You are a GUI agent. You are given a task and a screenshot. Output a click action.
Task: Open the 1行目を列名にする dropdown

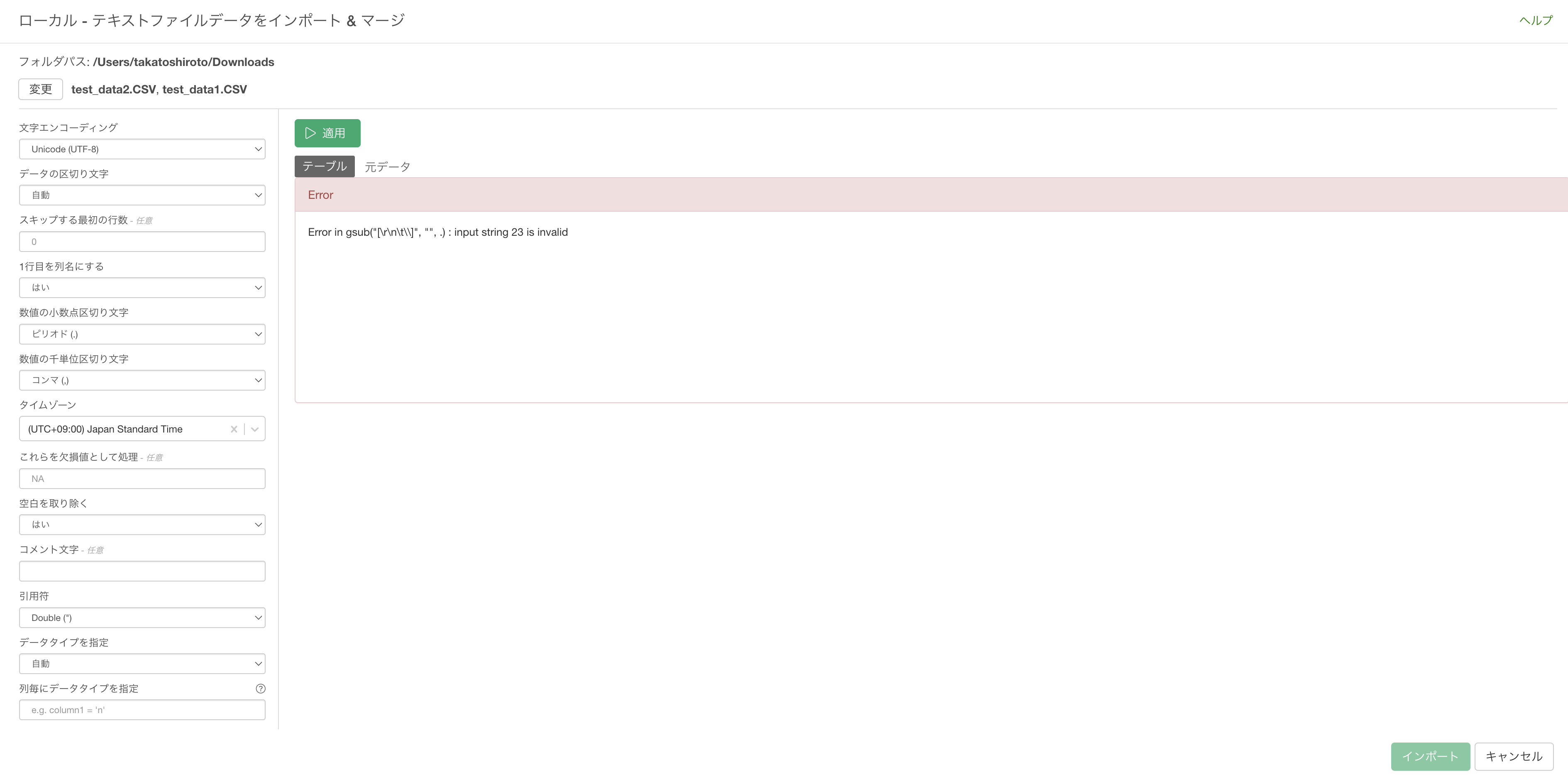pyautogui.click(x=142, y=288)
